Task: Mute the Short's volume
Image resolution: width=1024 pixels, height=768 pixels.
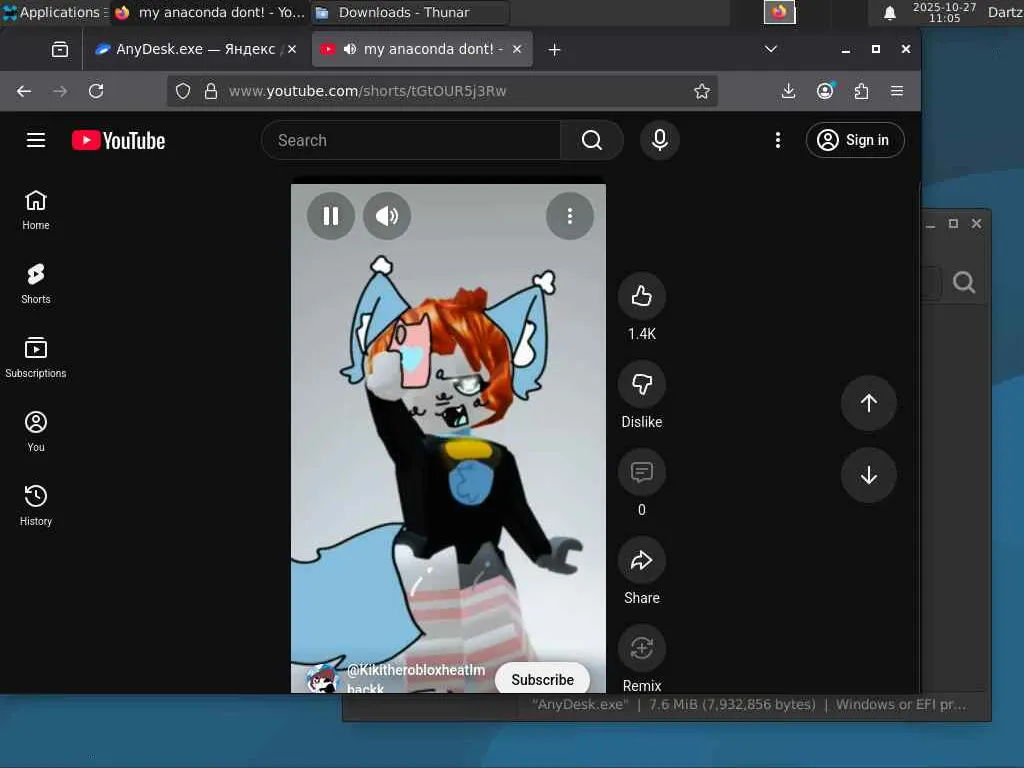Action: 387,216
